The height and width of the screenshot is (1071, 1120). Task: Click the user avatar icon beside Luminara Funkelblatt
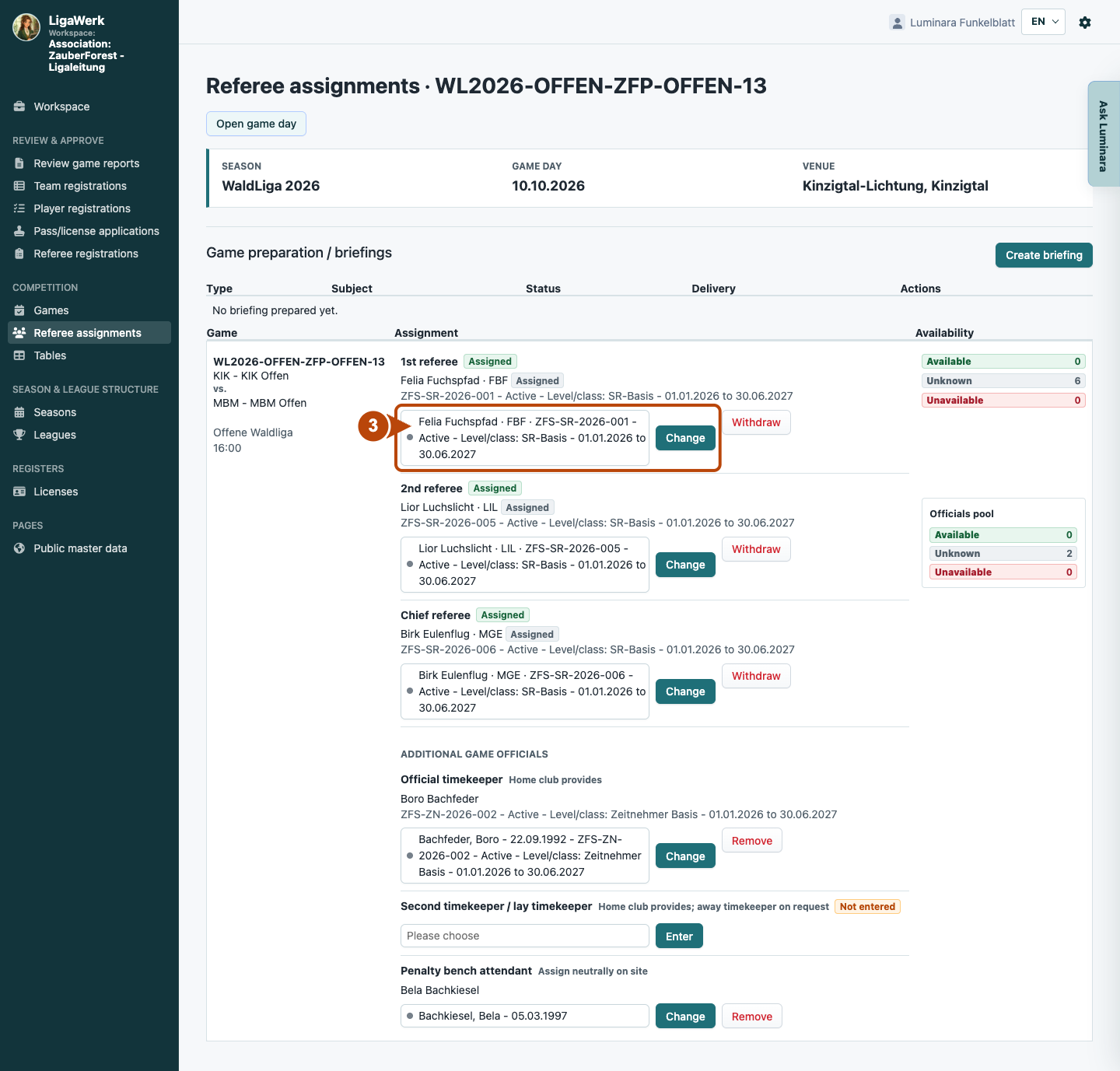click(898, 23)
